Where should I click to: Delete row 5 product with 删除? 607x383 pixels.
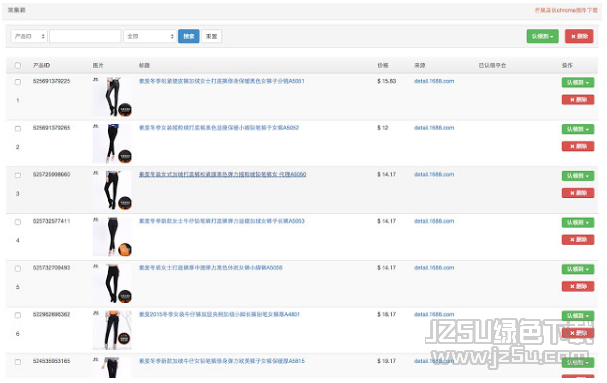point(578,287)
